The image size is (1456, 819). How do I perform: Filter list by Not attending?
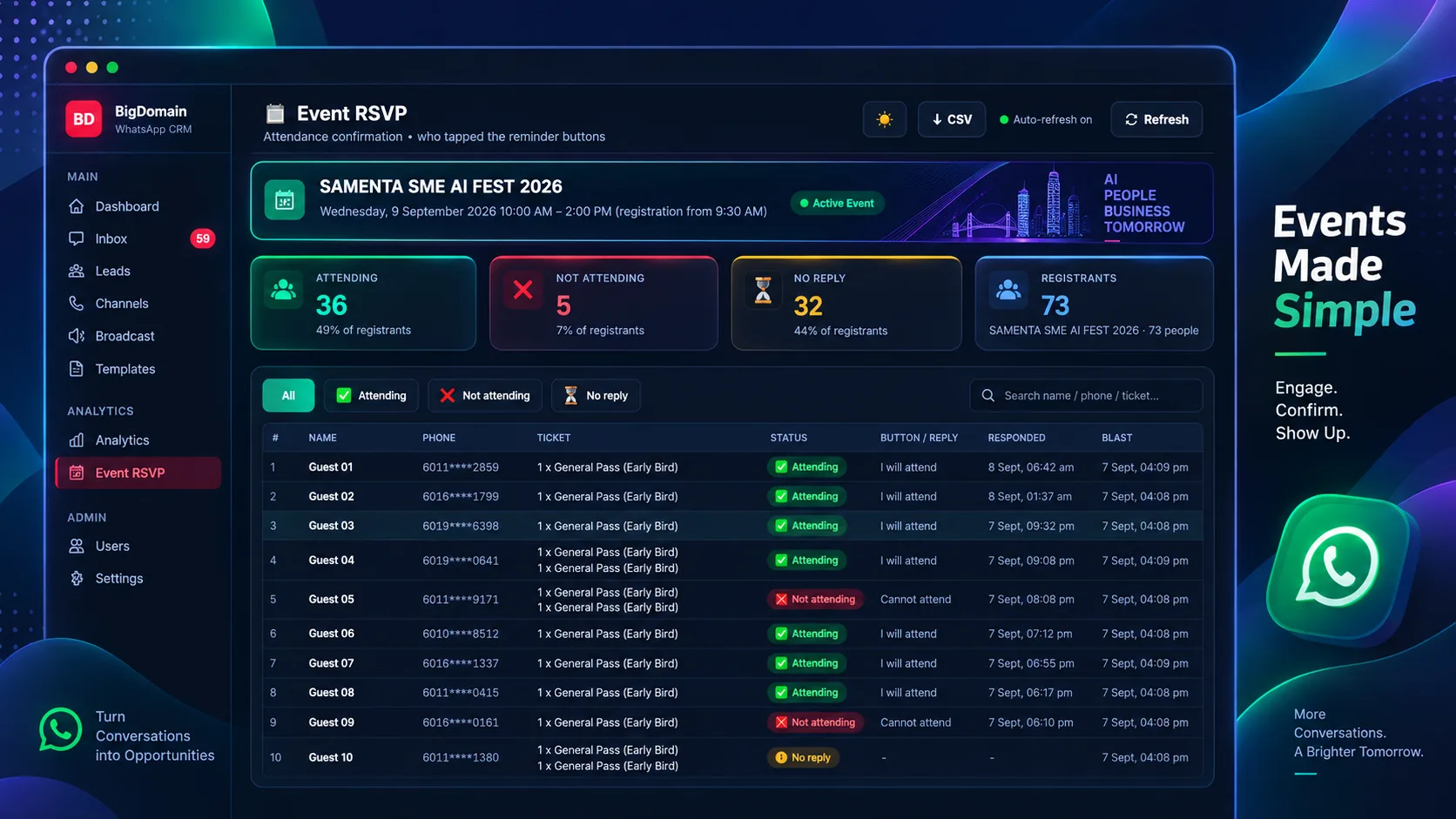click(x=485, y=395)
